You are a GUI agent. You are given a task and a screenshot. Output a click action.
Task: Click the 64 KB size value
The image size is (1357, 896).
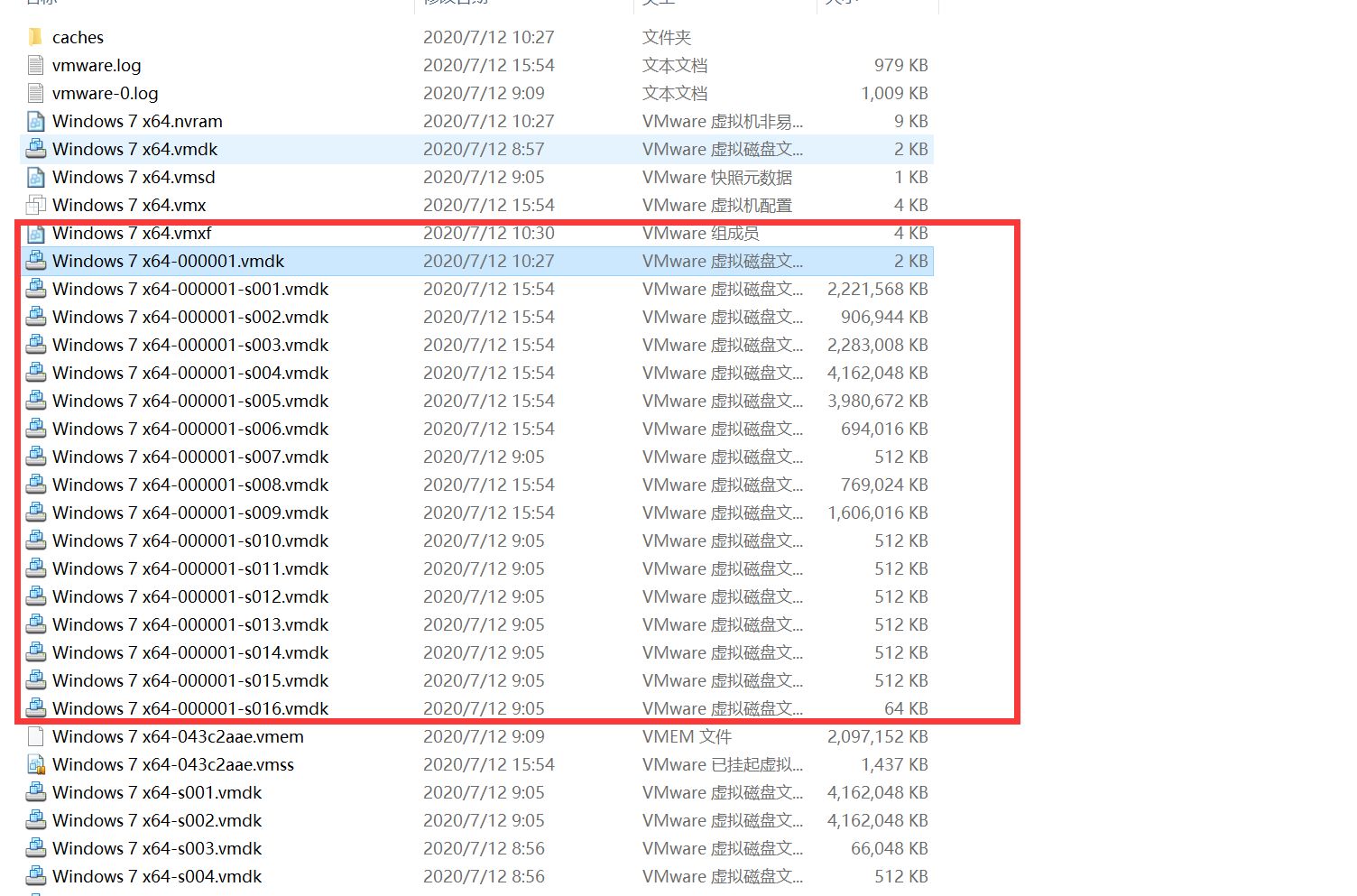pyautogui.click(x=906, y=708)
